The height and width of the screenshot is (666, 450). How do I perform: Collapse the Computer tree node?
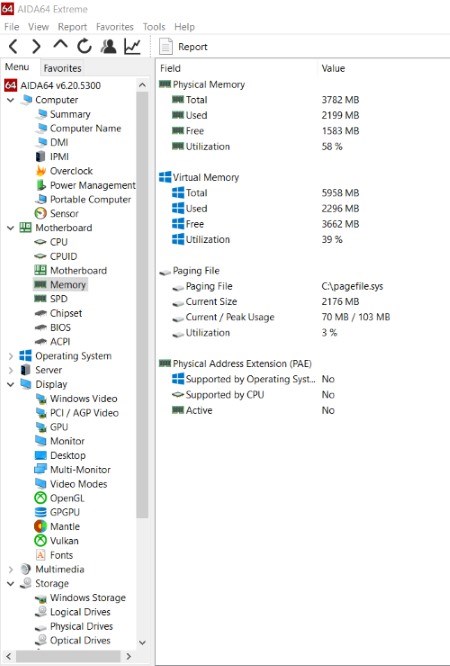point(11,100)
